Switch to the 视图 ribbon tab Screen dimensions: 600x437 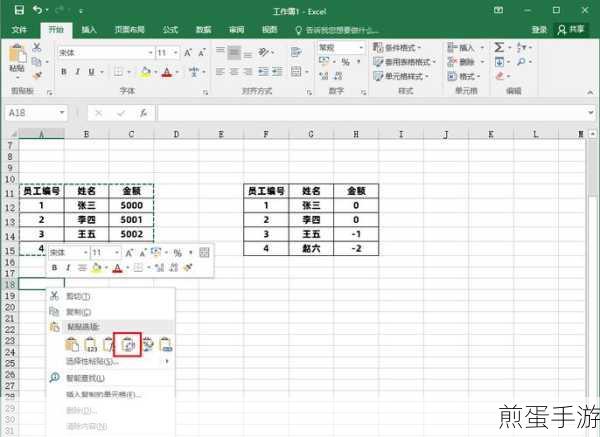tap(269, 30)
